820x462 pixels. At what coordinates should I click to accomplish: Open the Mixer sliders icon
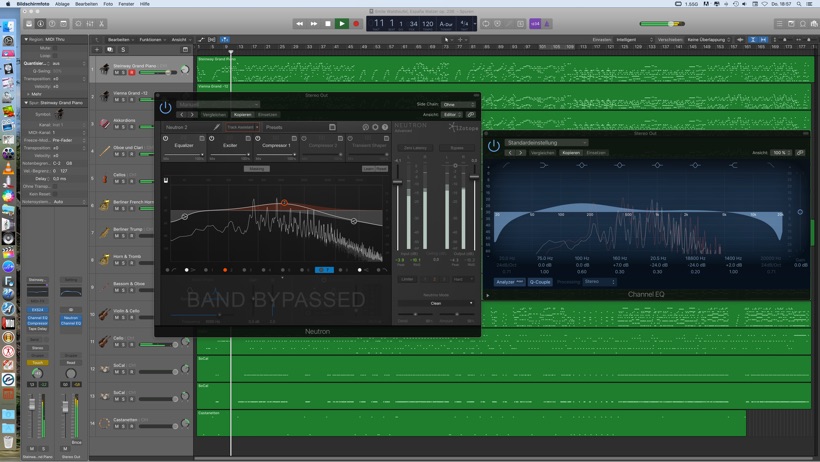tap(90, 24)
